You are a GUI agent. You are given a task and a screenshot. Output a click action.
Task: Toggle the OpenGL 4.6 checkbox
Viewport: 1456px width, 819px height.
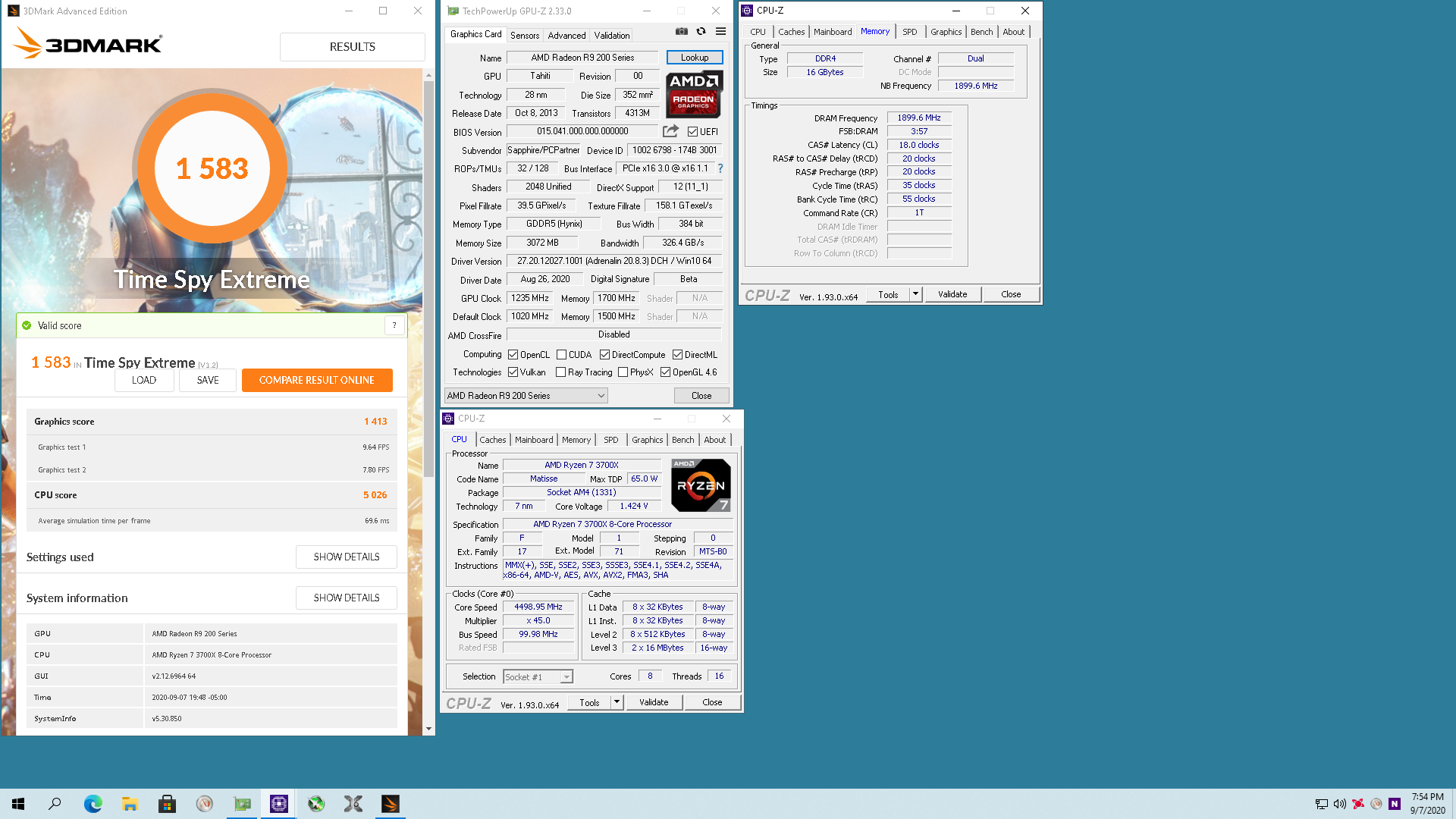pos(665,372)
